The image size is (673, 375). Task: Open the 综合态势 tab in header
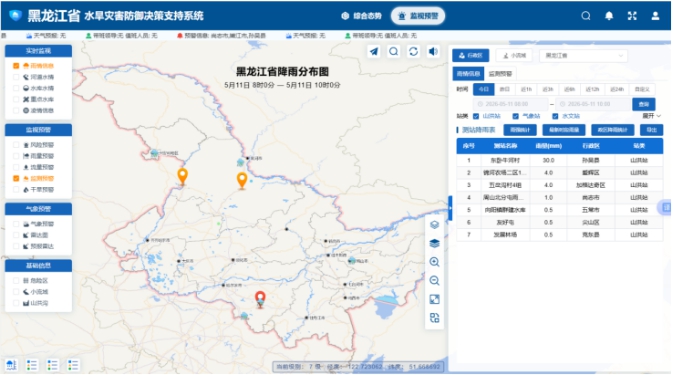(361, 16)
